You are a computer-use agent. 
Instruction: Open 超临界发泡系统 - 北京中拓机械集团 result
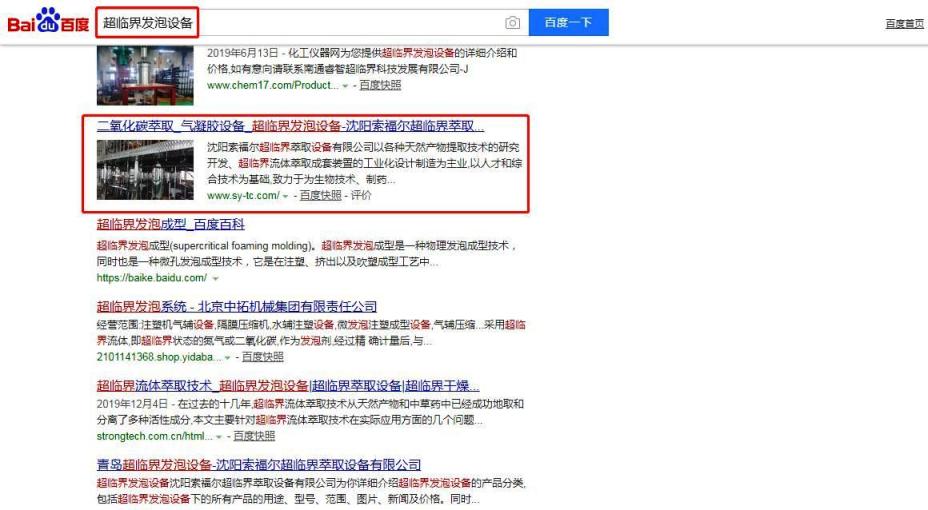[x=237, y=306]
